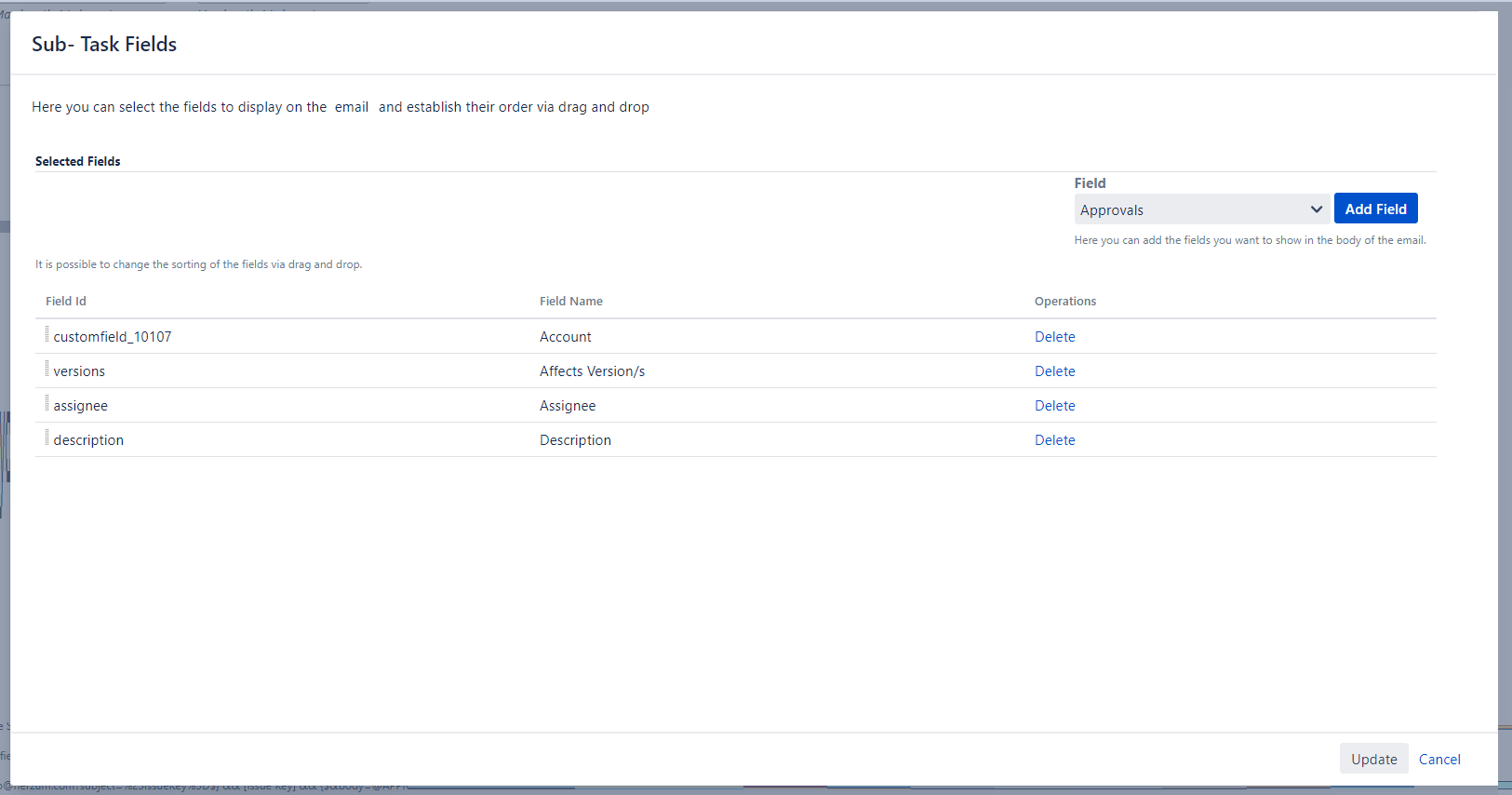Viewport: 1512px width, 795px height.
Task: Click drag handle beside versions row
Action: pyautogui.click(x=47, y=369)
